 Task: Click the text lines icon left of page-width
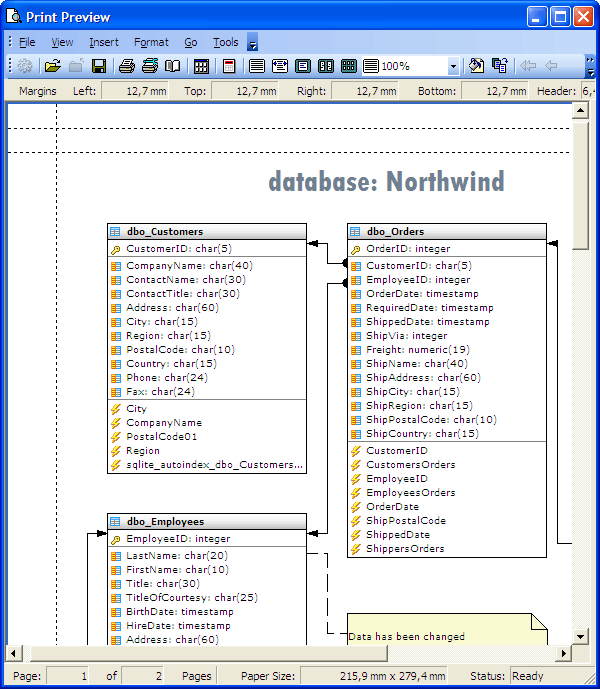tap(257, 66)
